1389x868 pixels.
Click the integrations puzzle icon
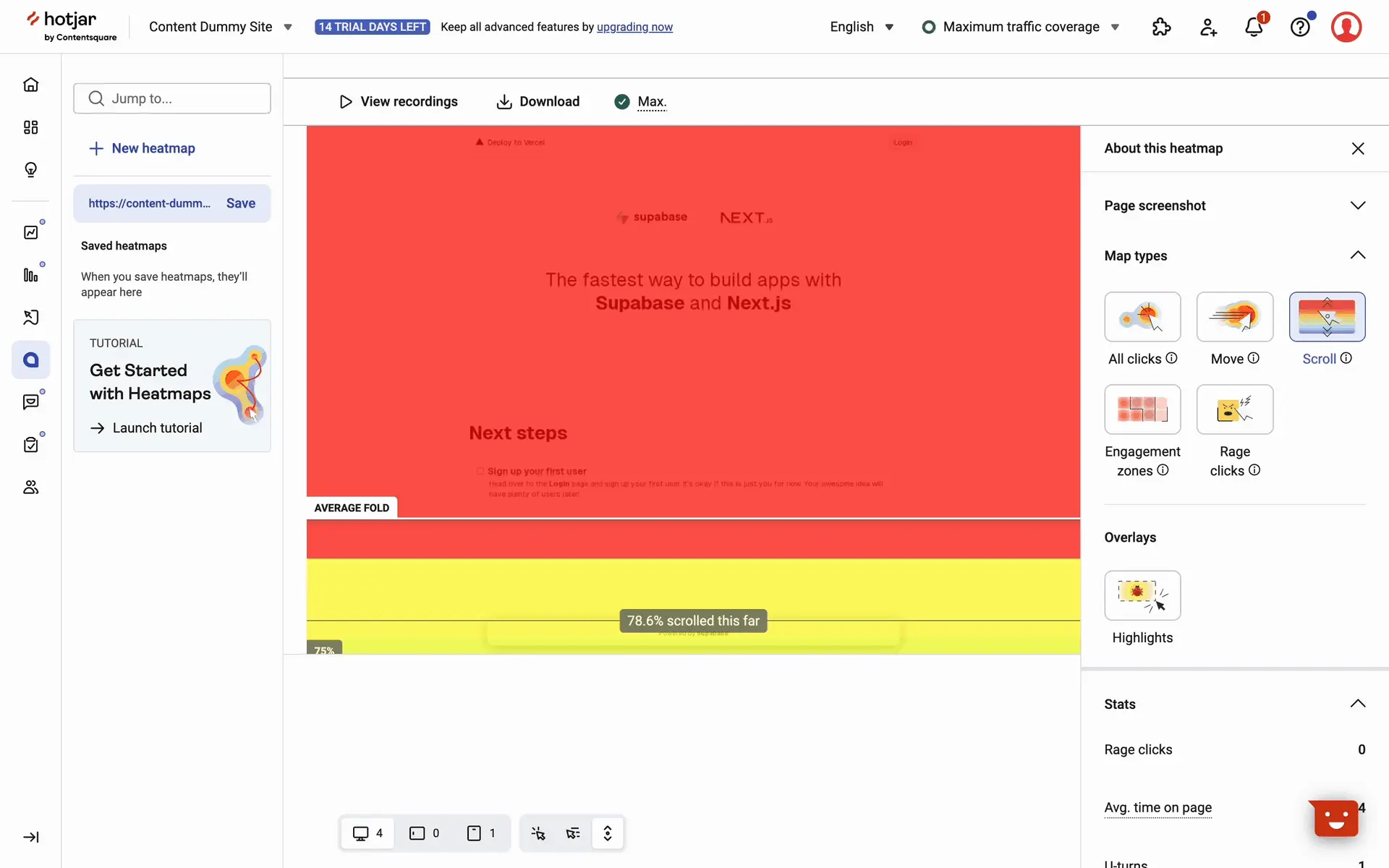1161,27
